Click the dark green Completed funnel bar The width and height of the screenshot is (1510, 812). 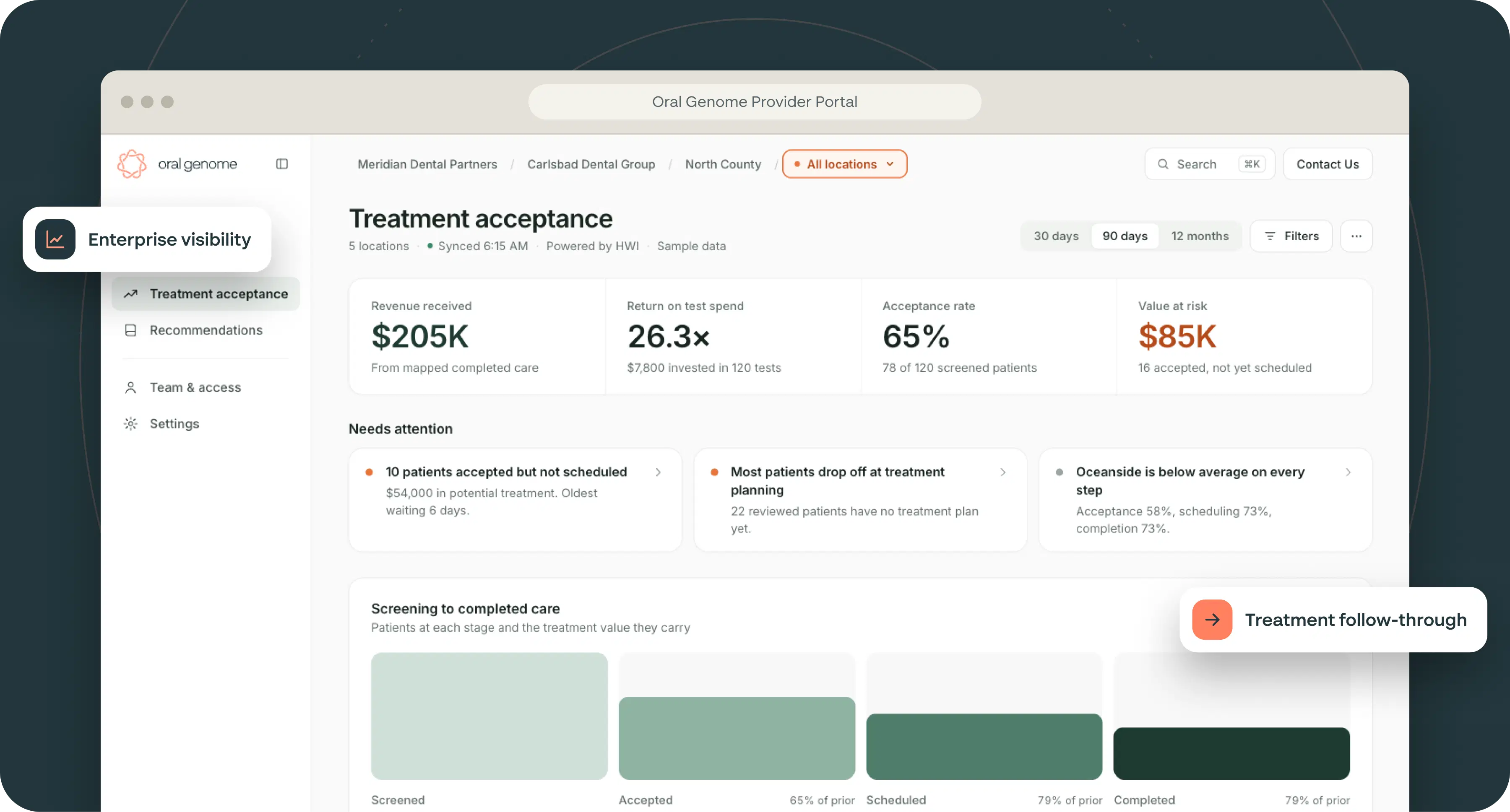point(1231,753)
